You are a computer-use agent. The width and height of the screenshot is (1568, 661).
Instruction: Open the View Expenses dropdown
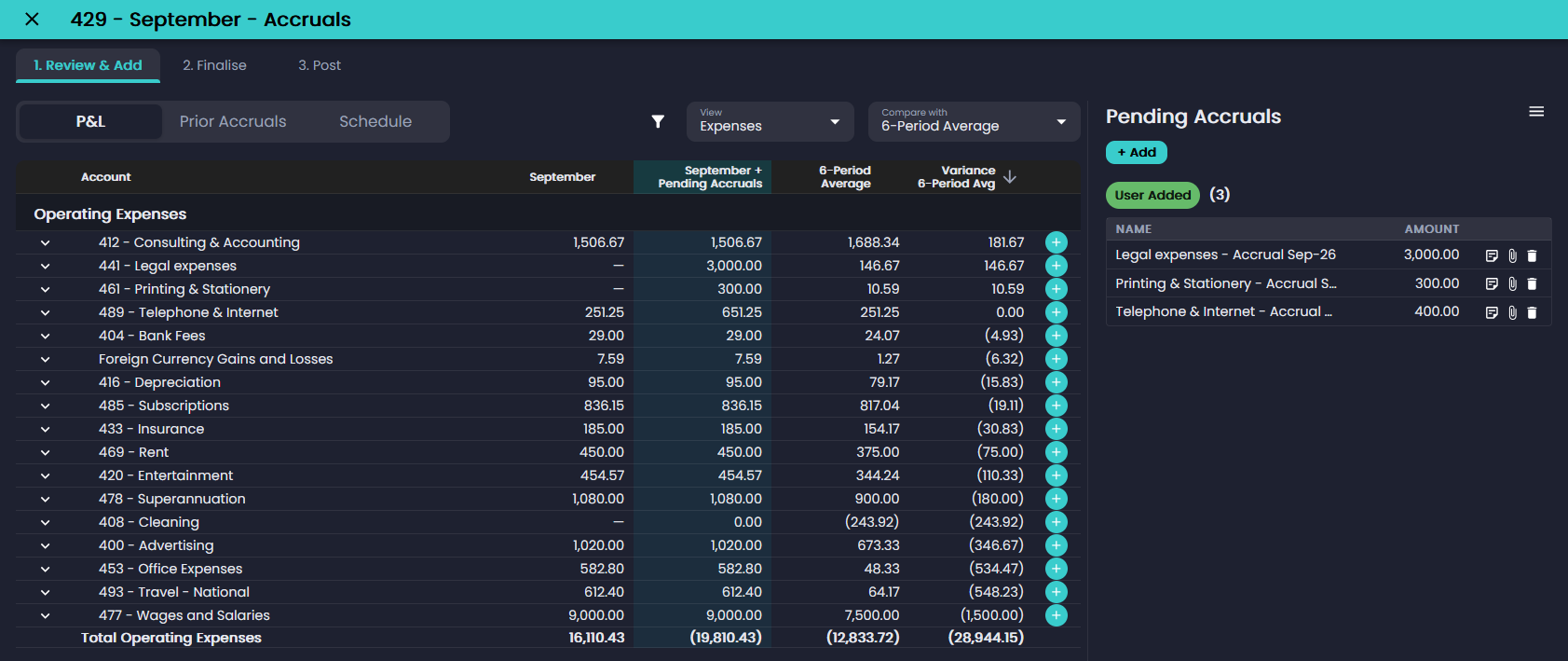[x=770, y=121]
